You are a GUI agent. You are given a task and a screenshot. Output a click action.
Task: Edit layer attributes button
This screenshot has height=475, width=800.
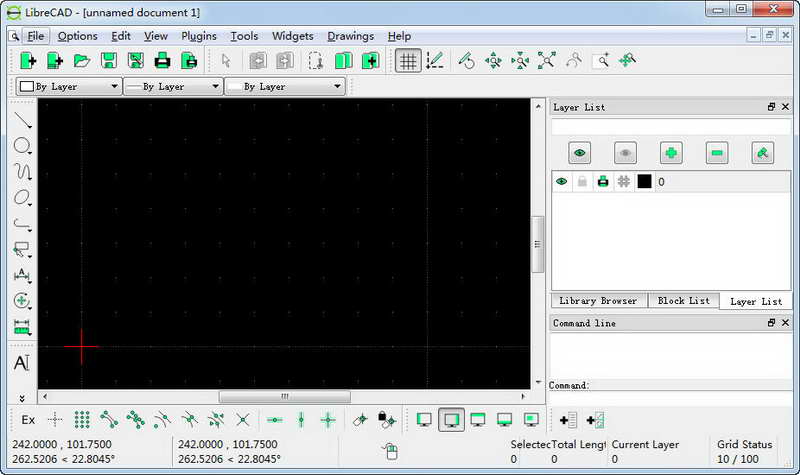763,153
